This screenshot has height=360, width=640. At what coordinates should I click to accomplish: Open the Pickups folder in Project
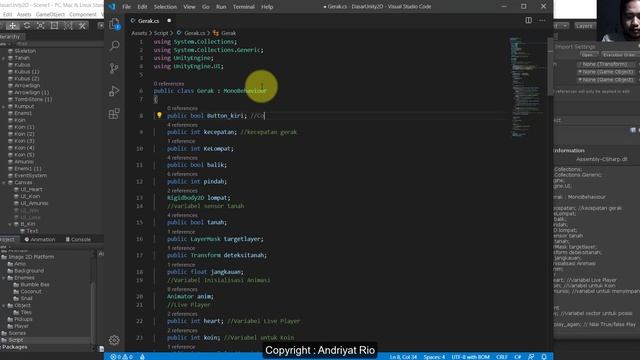point(23,319)
